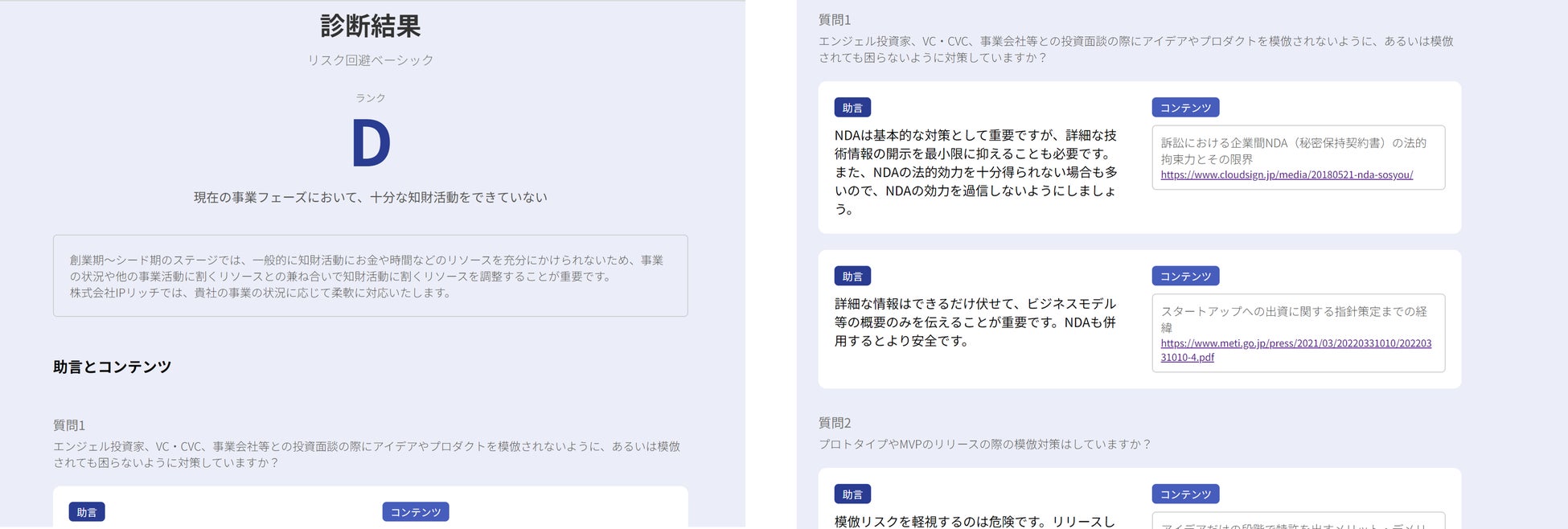Click the content title 訴訟における企業間NDA（秘密保持契約書）の法的拘束力とその限界
1568x529 pixels.
click(1293, 151)
